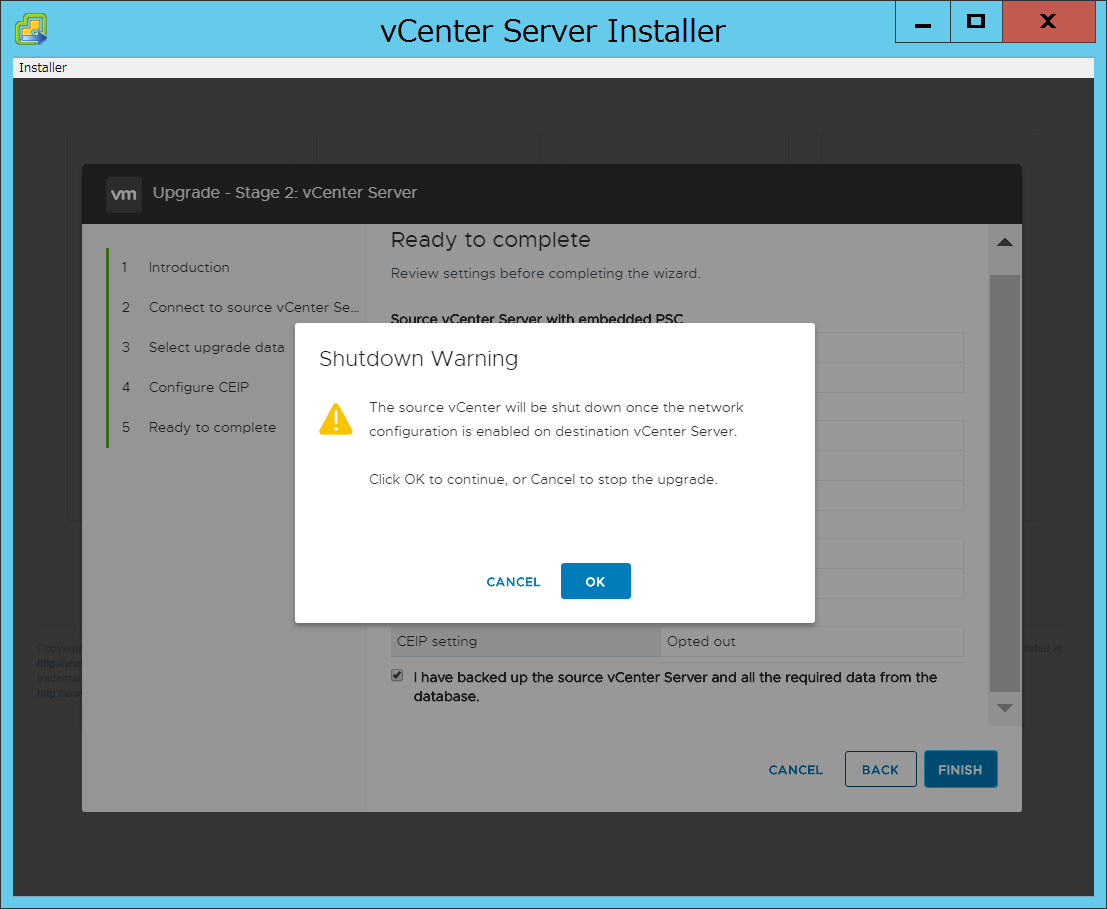Click the FINISH button in wizard

[x=960, y=769]
